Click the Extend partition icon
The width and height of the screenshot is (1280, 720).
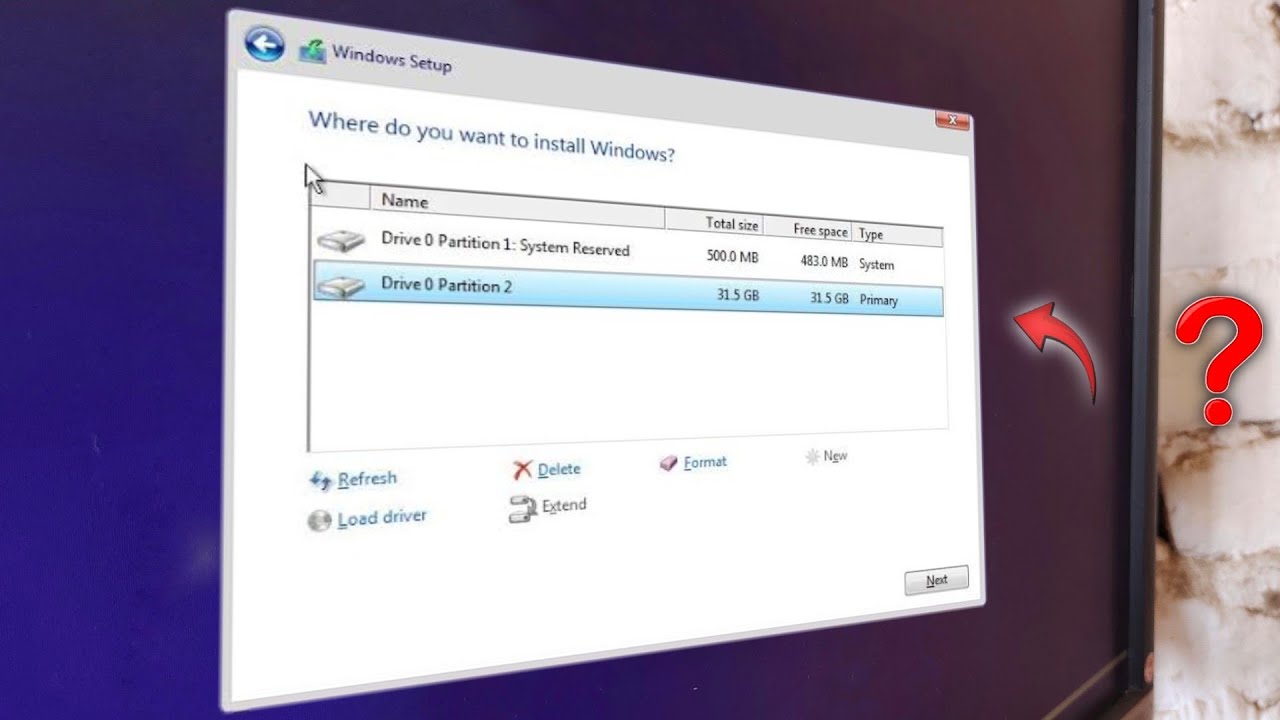523,510
